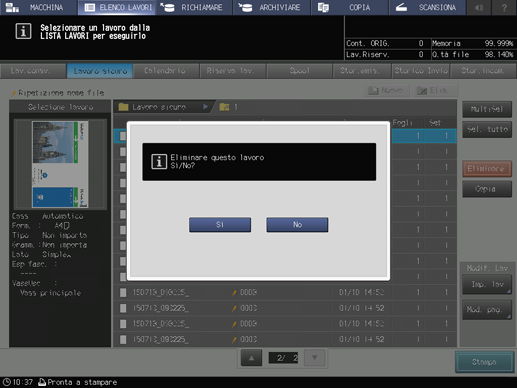Click the question mark help icon
Viewport: 517px width, 388px height.
click(504, 7)
